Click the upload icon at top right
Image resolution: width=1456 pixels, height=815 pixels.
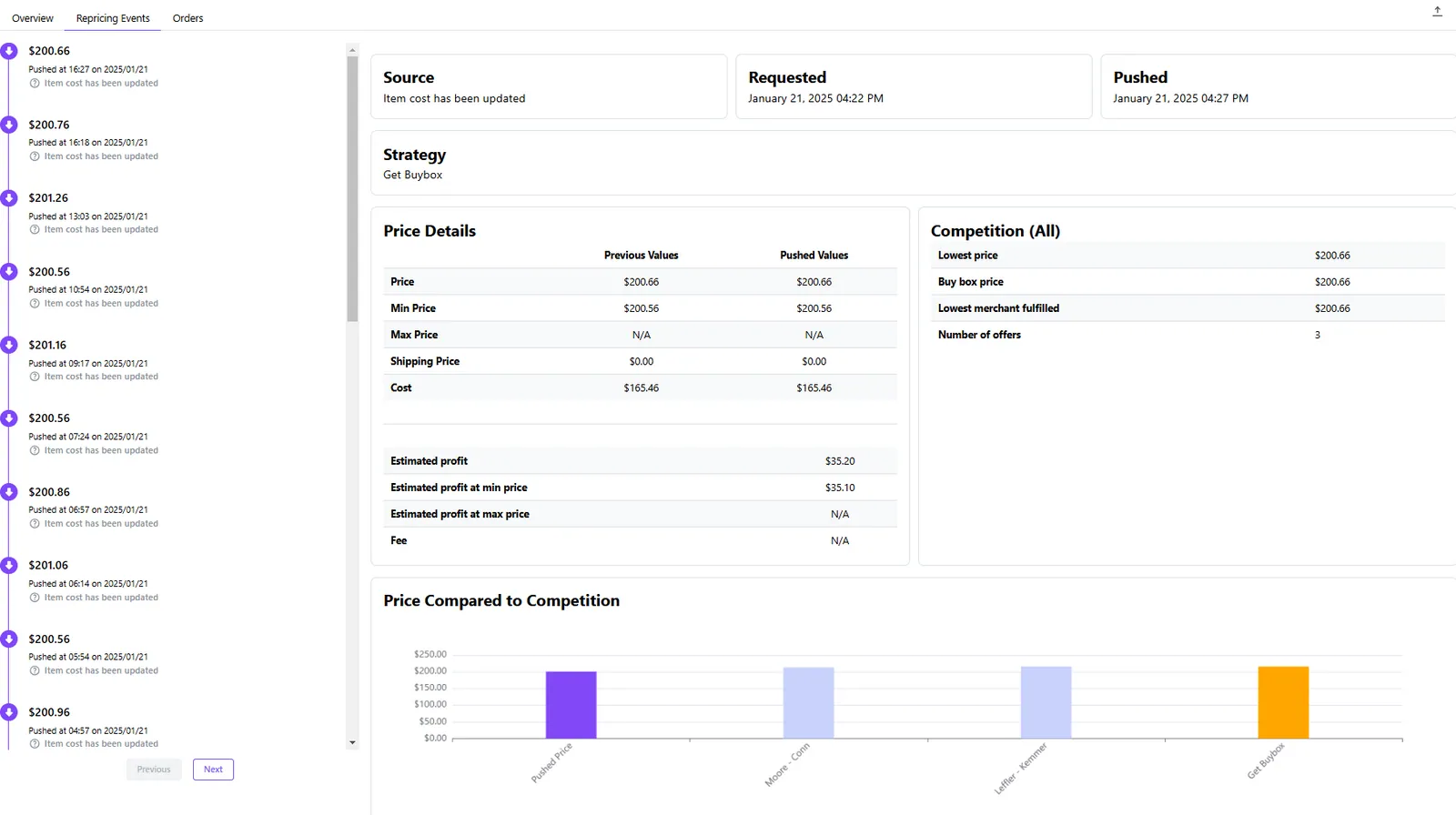tap(1437, 11)
